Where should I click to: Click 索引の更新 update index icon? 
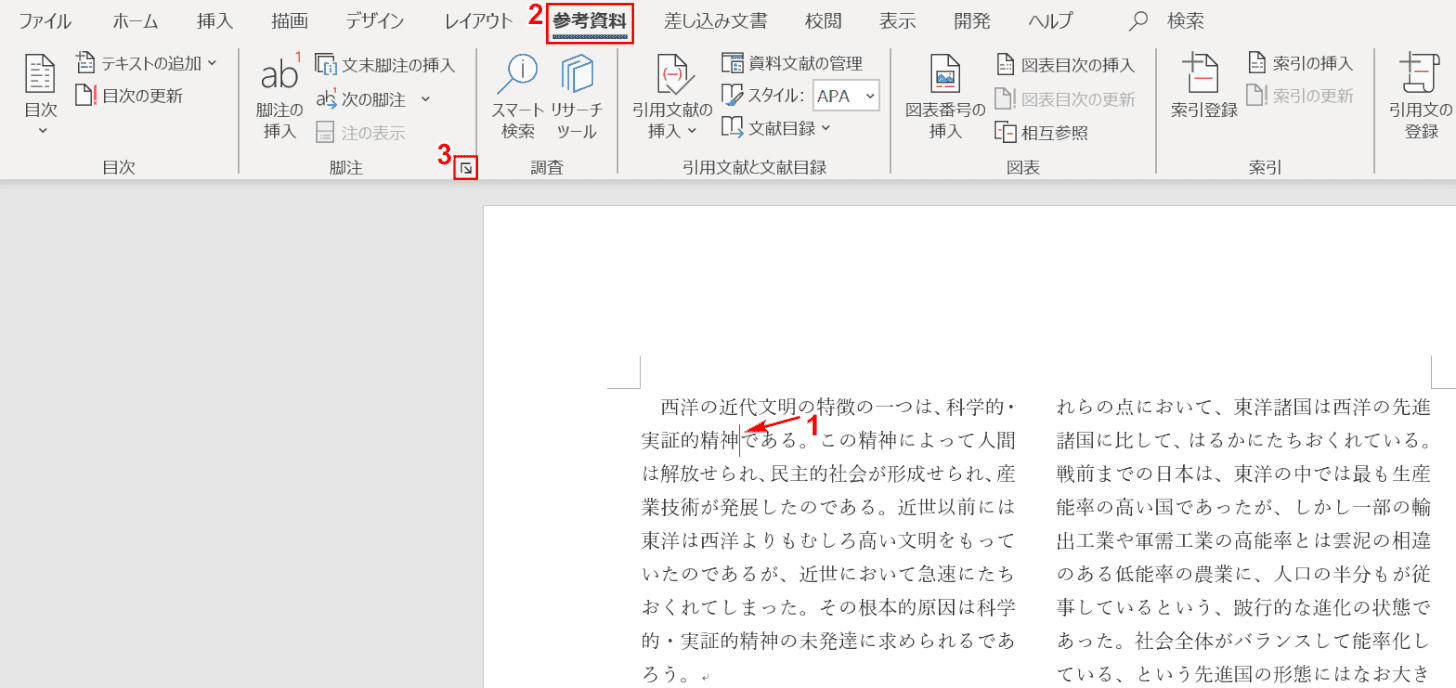(x=1257, y=96)
